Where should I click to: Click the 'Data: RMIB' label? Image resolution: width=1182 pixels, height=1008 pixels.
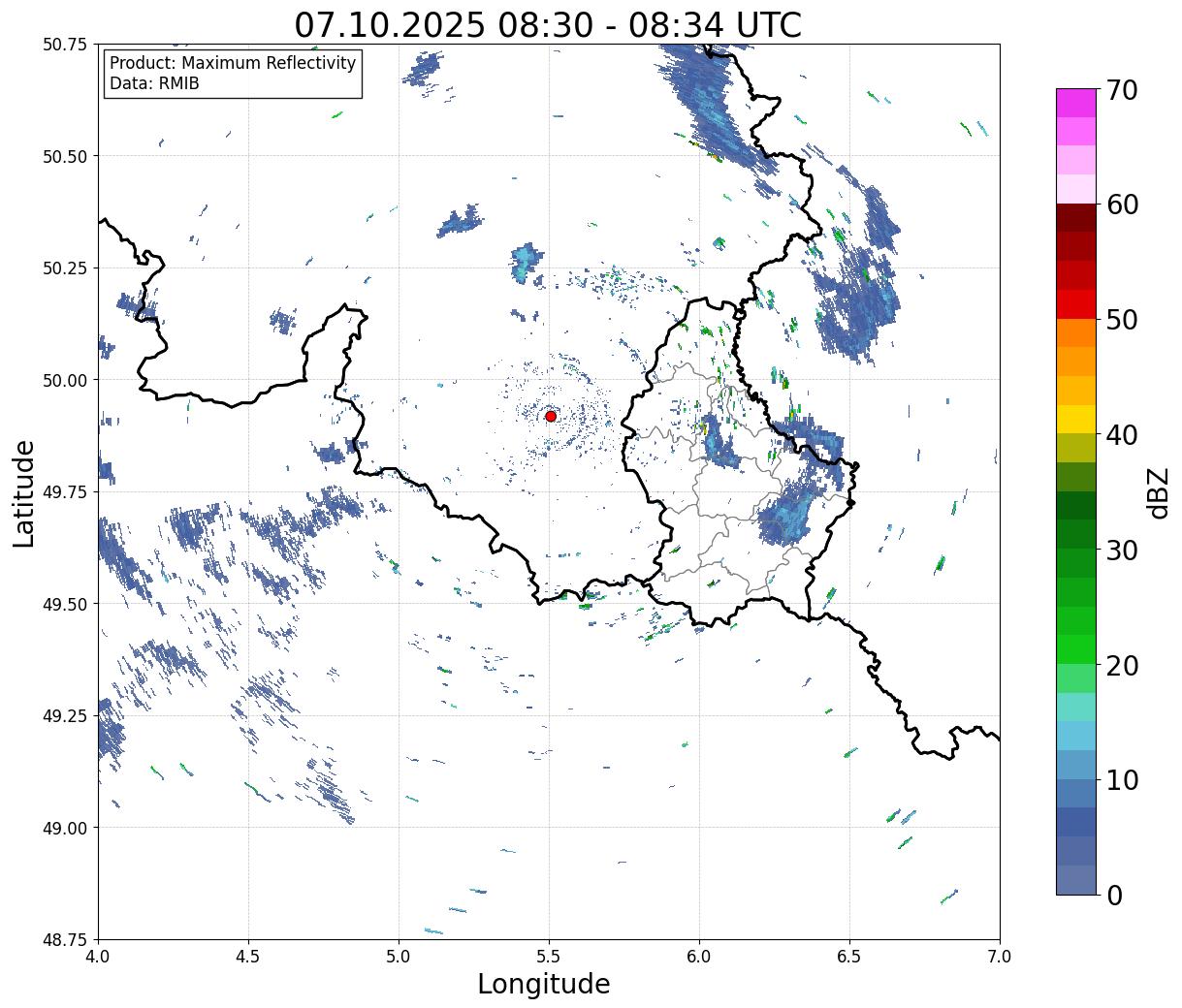[x=154, y=84]
